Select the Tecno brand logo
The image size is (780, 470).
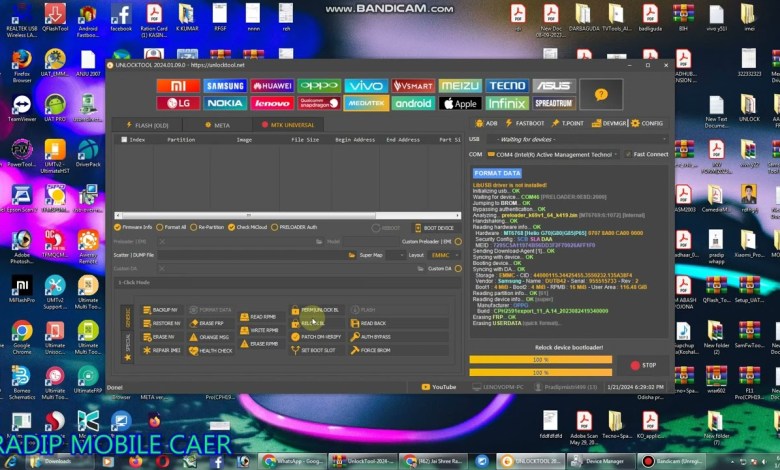(x=507, y=86)
